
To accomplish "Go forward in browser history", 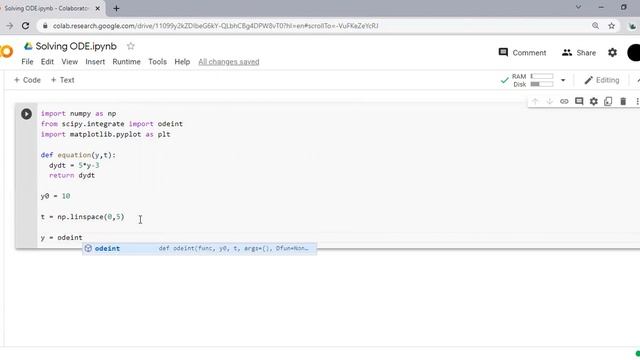I will (x=9, y=26).
